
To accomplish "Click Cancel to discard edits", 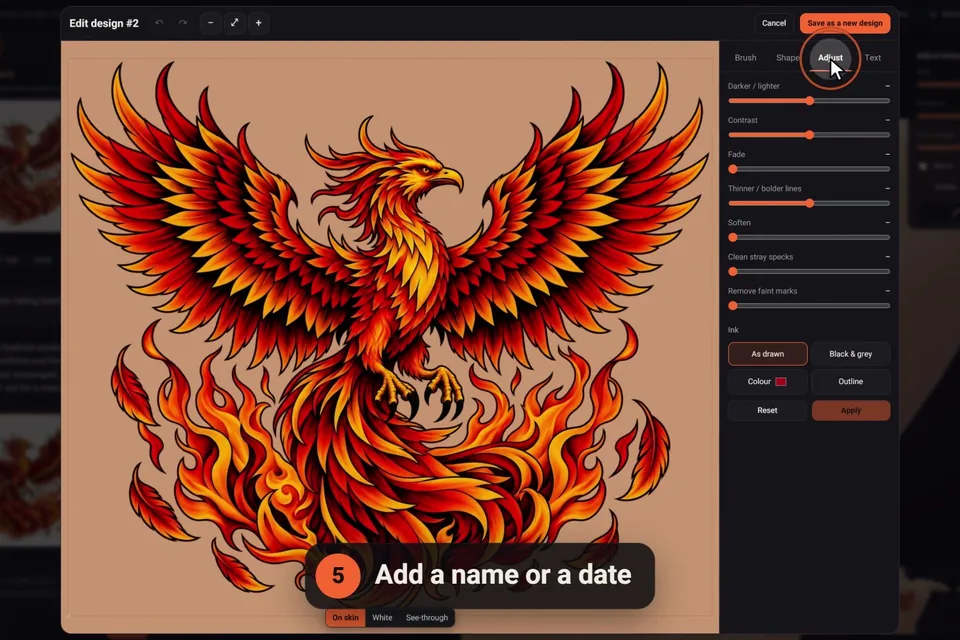I will 774,23.
